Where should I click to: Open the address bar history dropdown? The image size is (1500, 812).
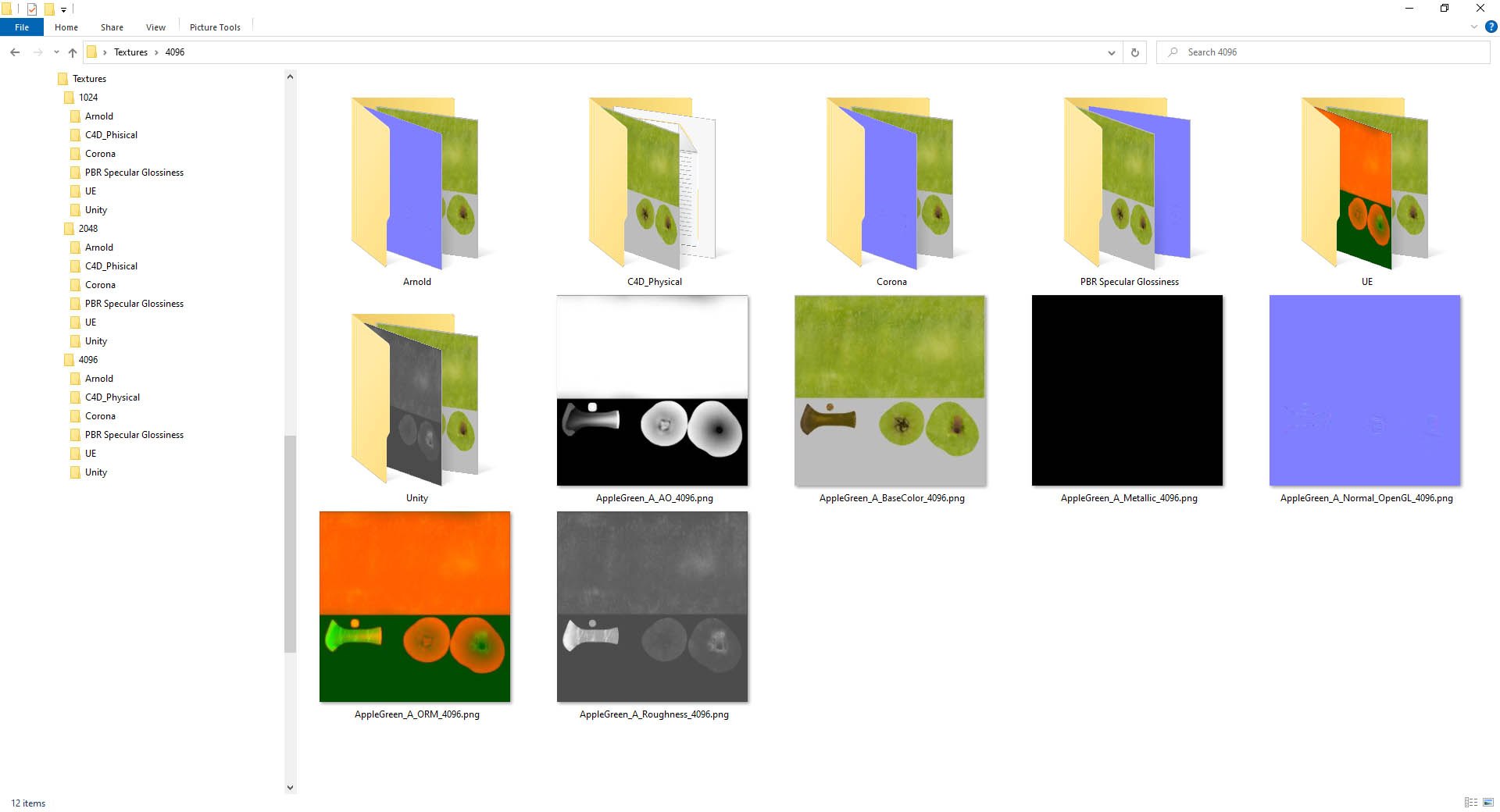(1111, 52)
